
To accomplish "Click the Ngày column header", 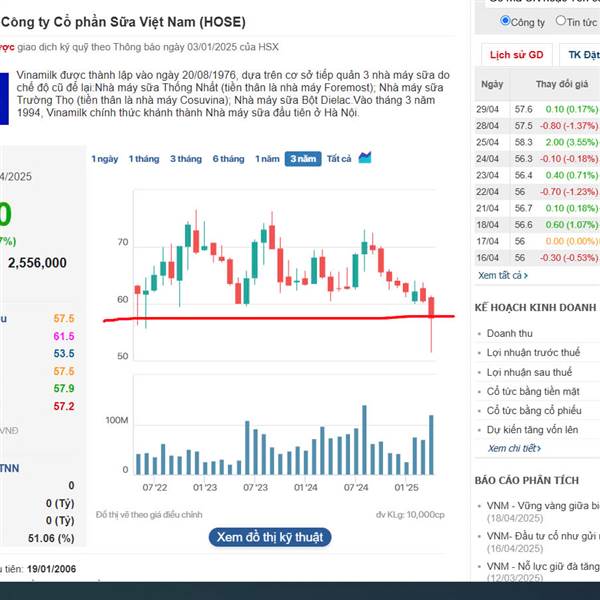I will pos(492,84).
